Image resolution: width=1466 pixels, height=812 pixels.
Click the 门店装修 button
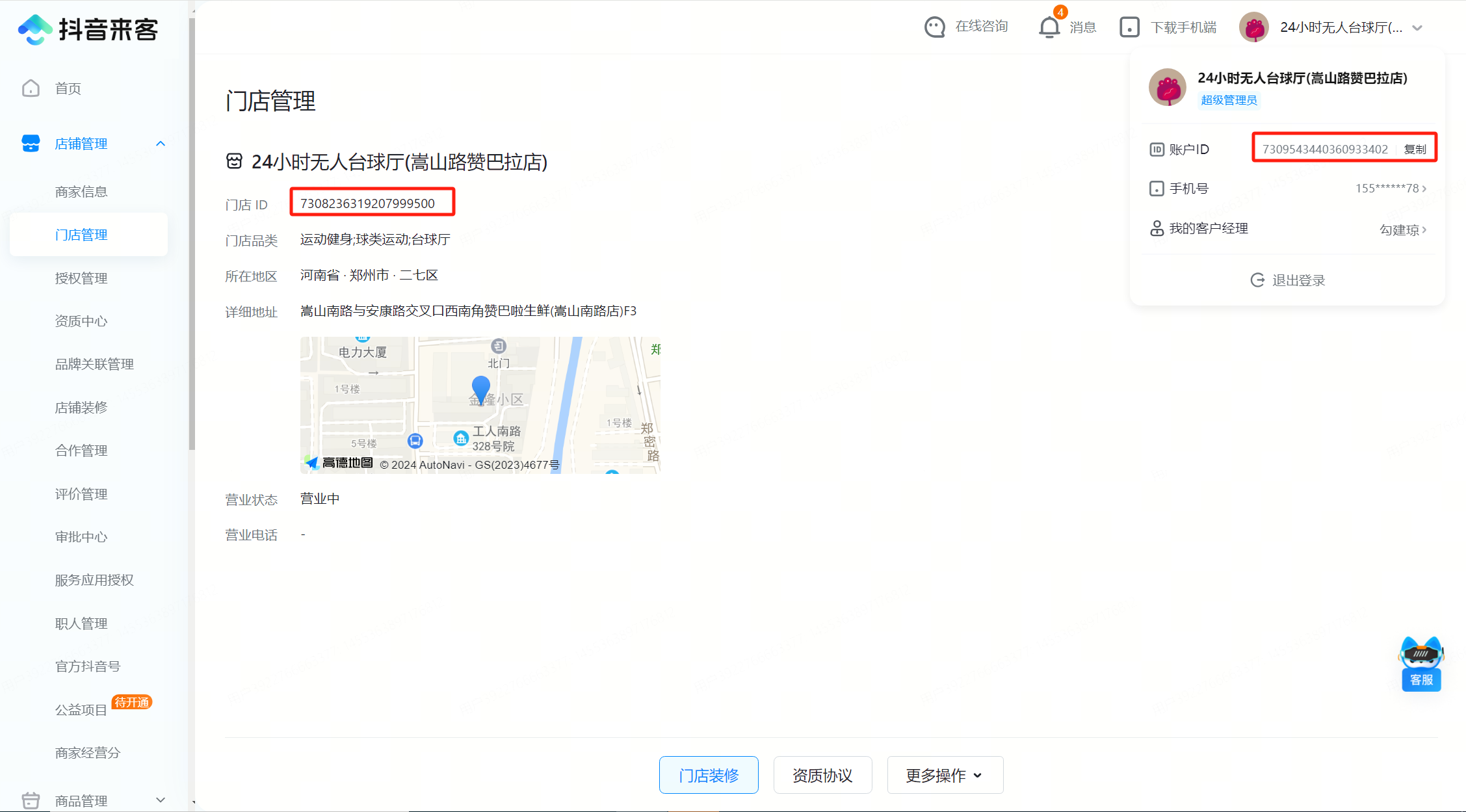pos(709,775)
